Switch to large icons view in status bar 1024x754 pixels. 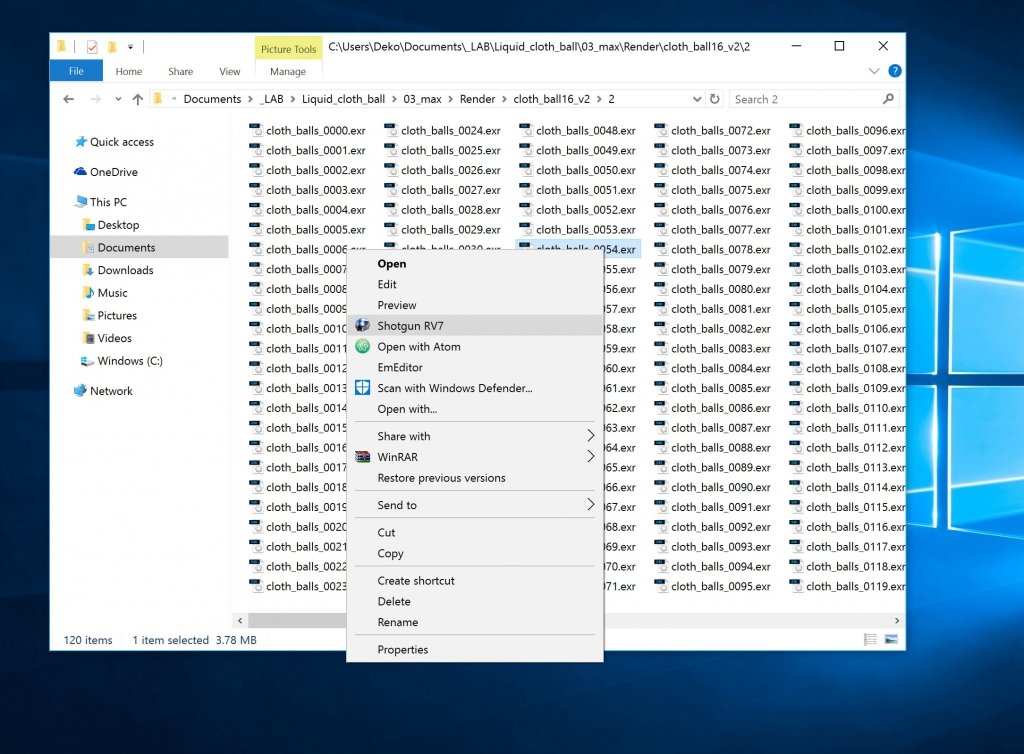(891, 639)
